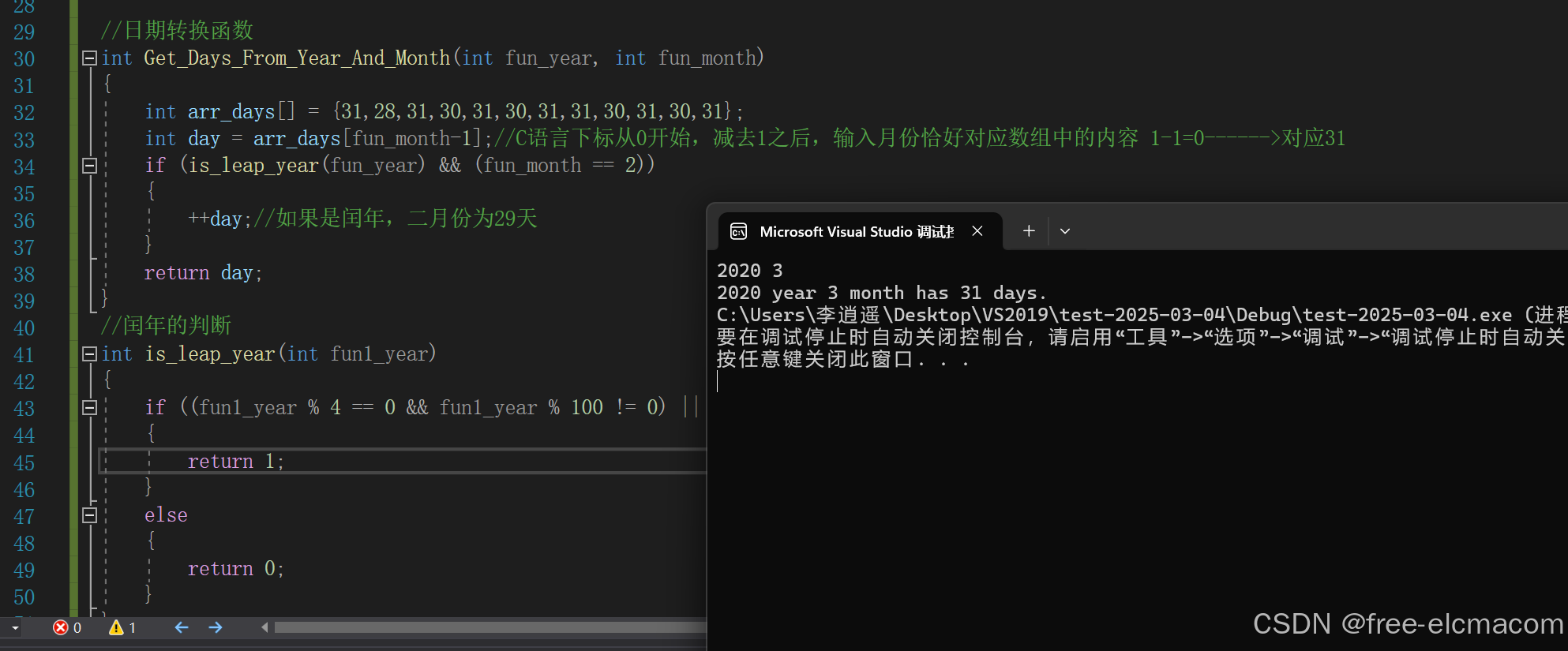Click line number 38 in the gutter
The image size is (1568, 651).
click(24, 275)
